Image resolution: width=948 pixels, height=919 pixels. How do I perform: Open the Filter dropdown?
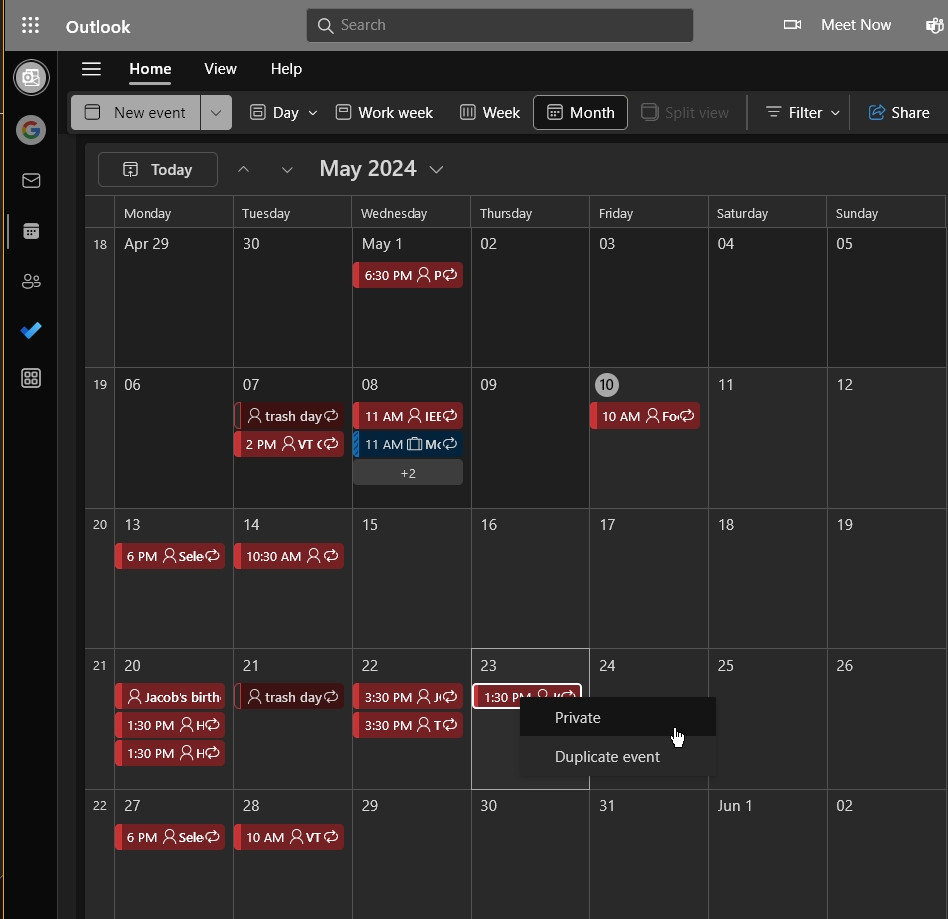pyautogui.click(x=804, y=112)
